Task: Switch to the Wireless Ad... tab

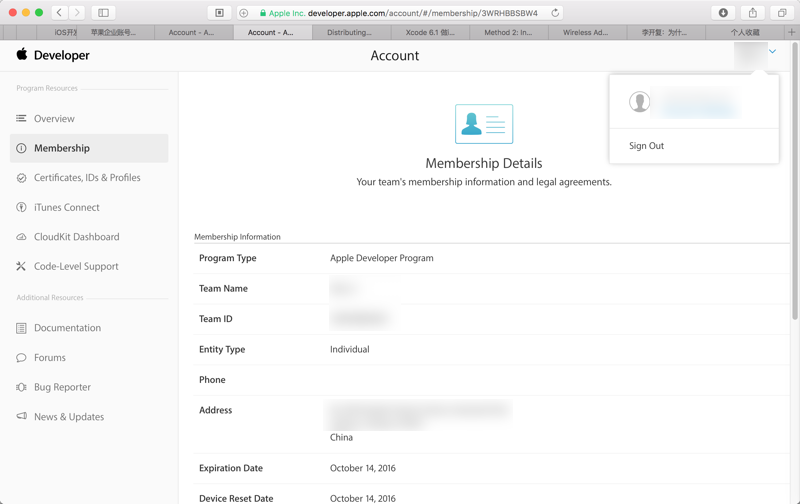Action: [x=587, y=32]
